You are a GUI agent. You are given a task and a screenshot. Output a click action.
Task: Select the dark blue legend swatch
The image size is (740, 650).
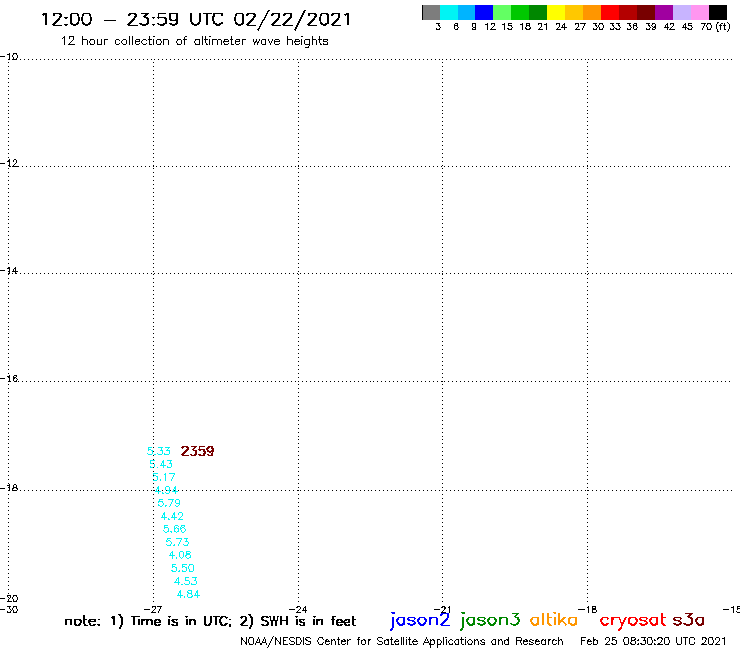[x=484, y=12]
